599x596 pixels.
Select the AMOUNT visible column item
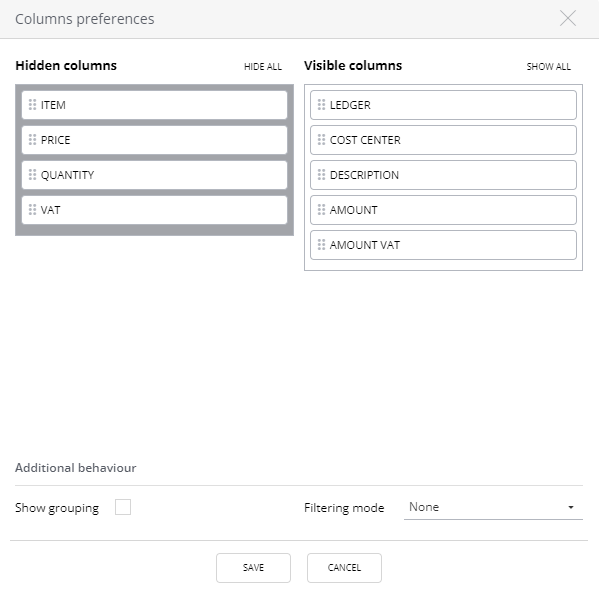click(443, 210)
